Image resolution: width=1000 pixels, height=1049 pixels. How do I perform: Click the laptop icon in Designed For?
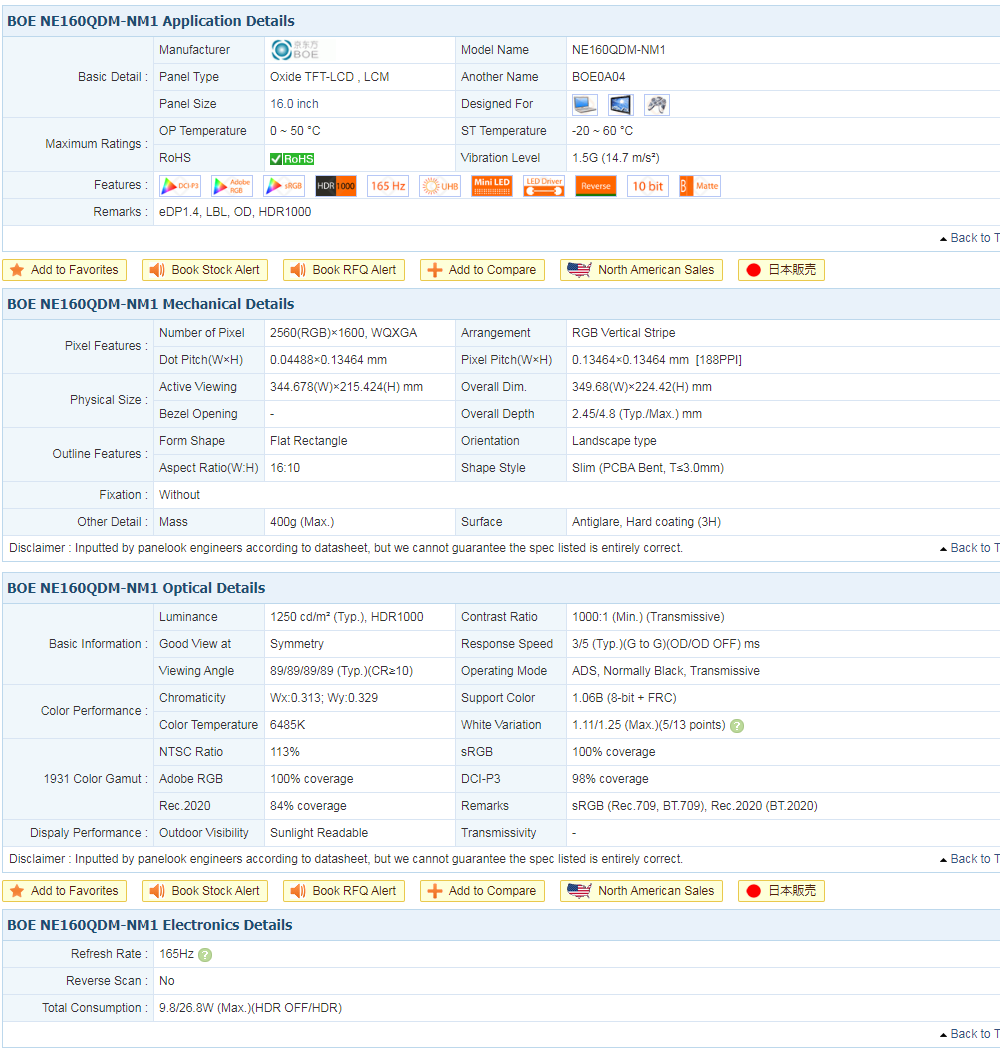(x=585, y=104)
